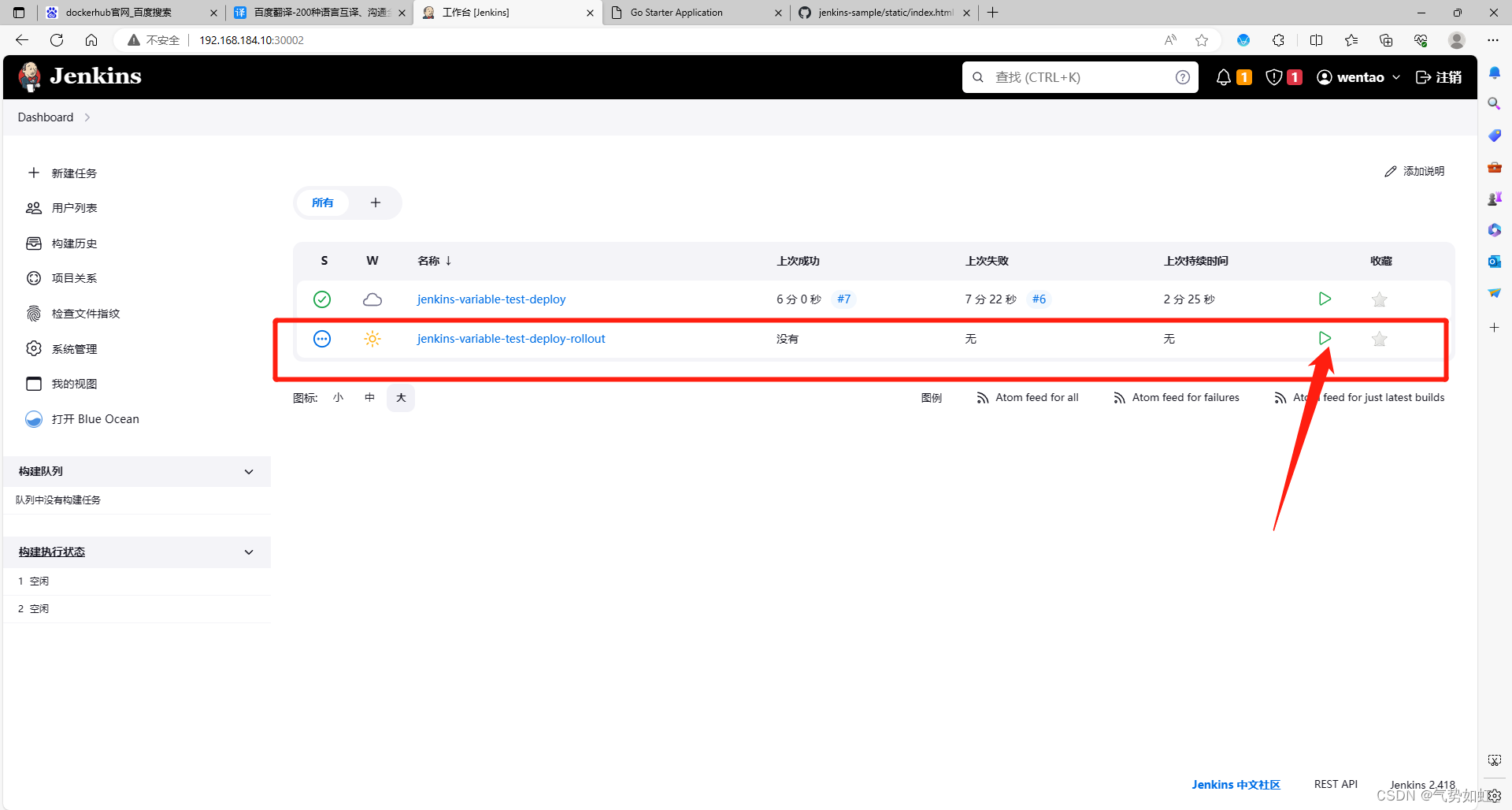
Task: Click the sunny weather icon of the rollout job
Action: coord(372,339)
